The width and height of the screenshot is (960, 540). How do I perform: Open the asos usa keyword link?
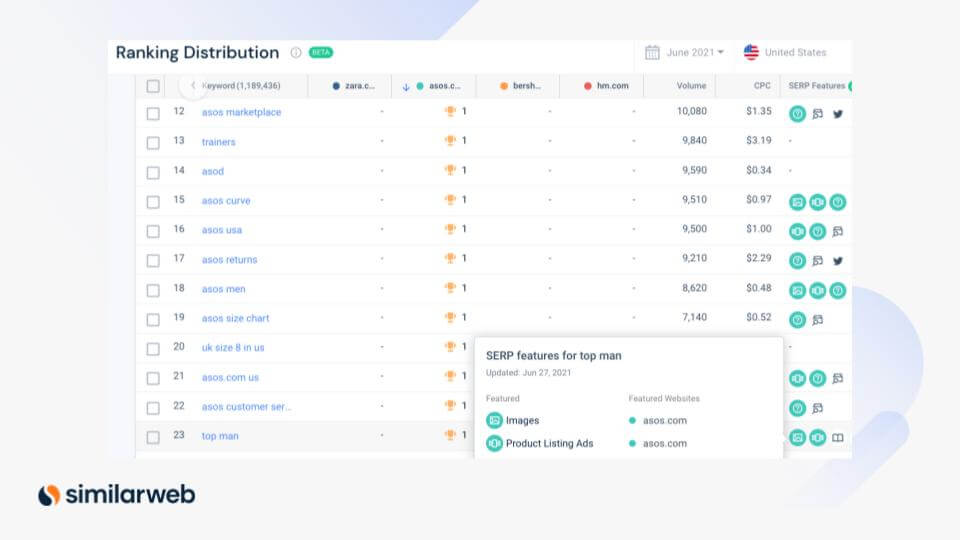click(222, 230)
